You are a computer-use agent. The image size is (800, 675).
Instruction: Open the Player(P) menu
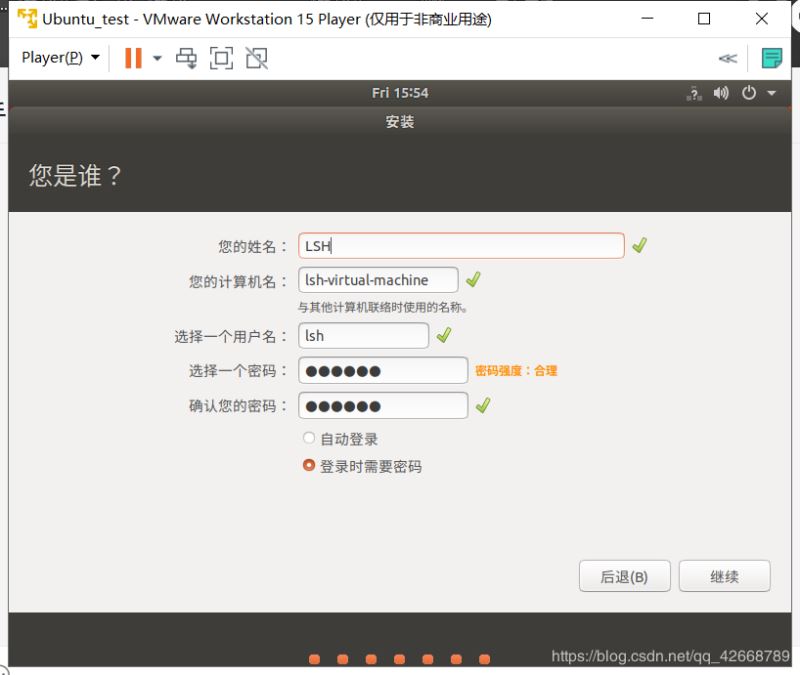pos(53,57)
